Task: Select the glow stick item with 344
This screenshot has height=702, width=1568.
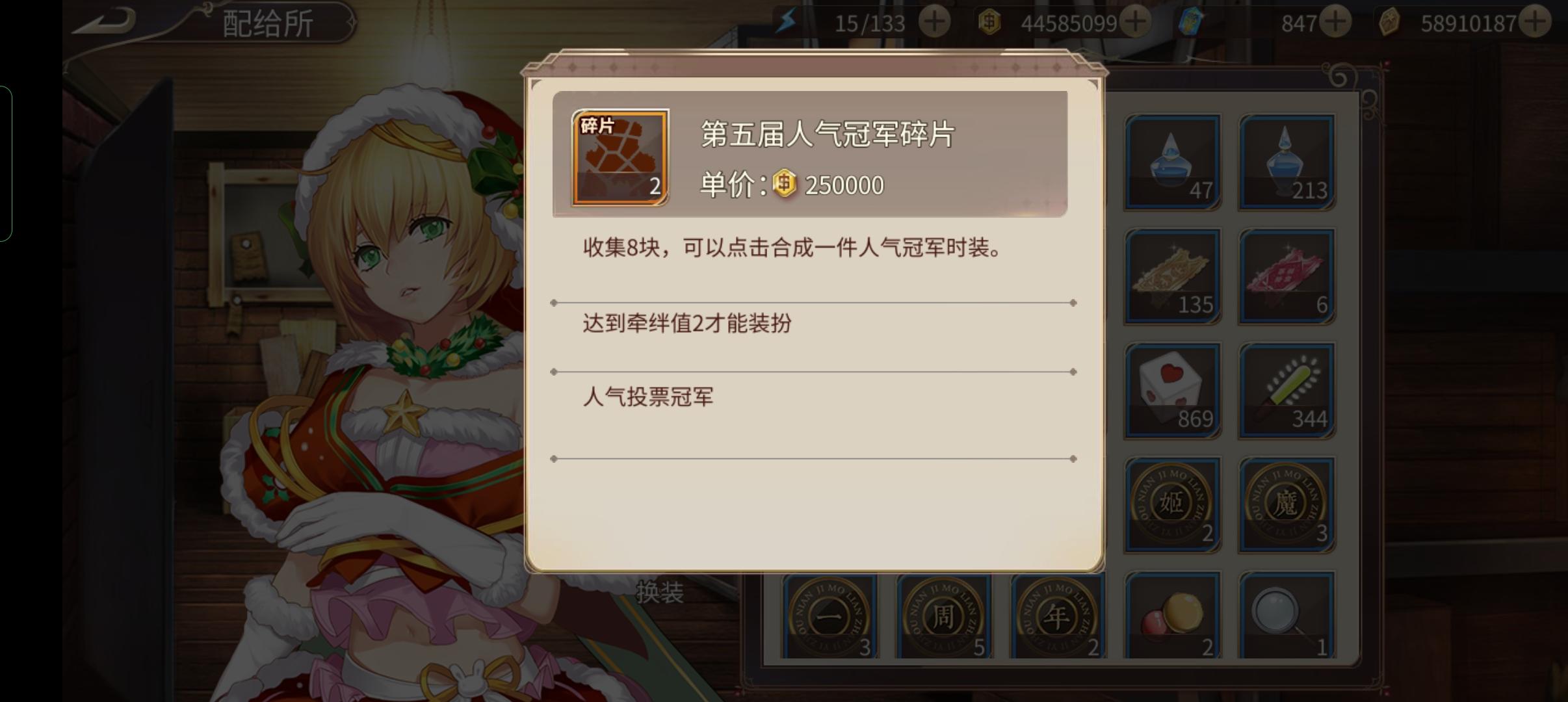Action: (x=1287, y=391)
